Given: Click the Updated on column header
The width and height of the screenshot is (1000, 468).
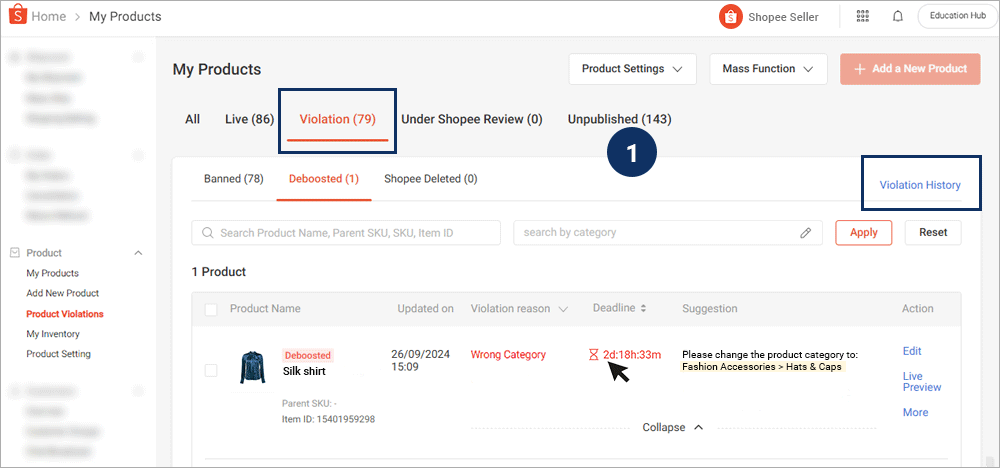Looking at the screenshot, I should [x=425, y=309].
